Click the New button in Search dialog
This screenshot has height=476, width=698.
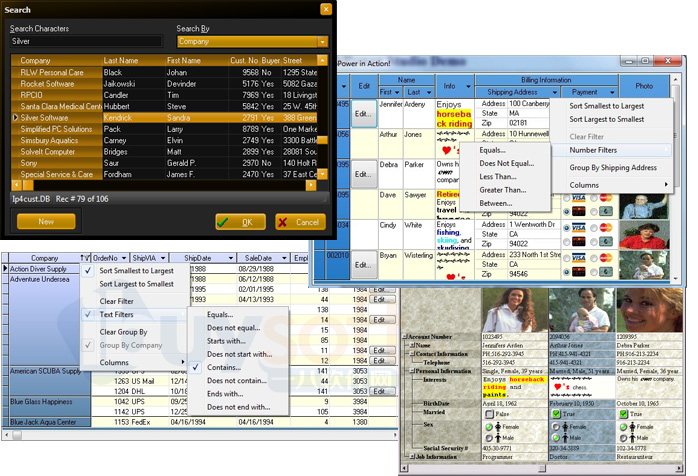[x=46, y=221]
